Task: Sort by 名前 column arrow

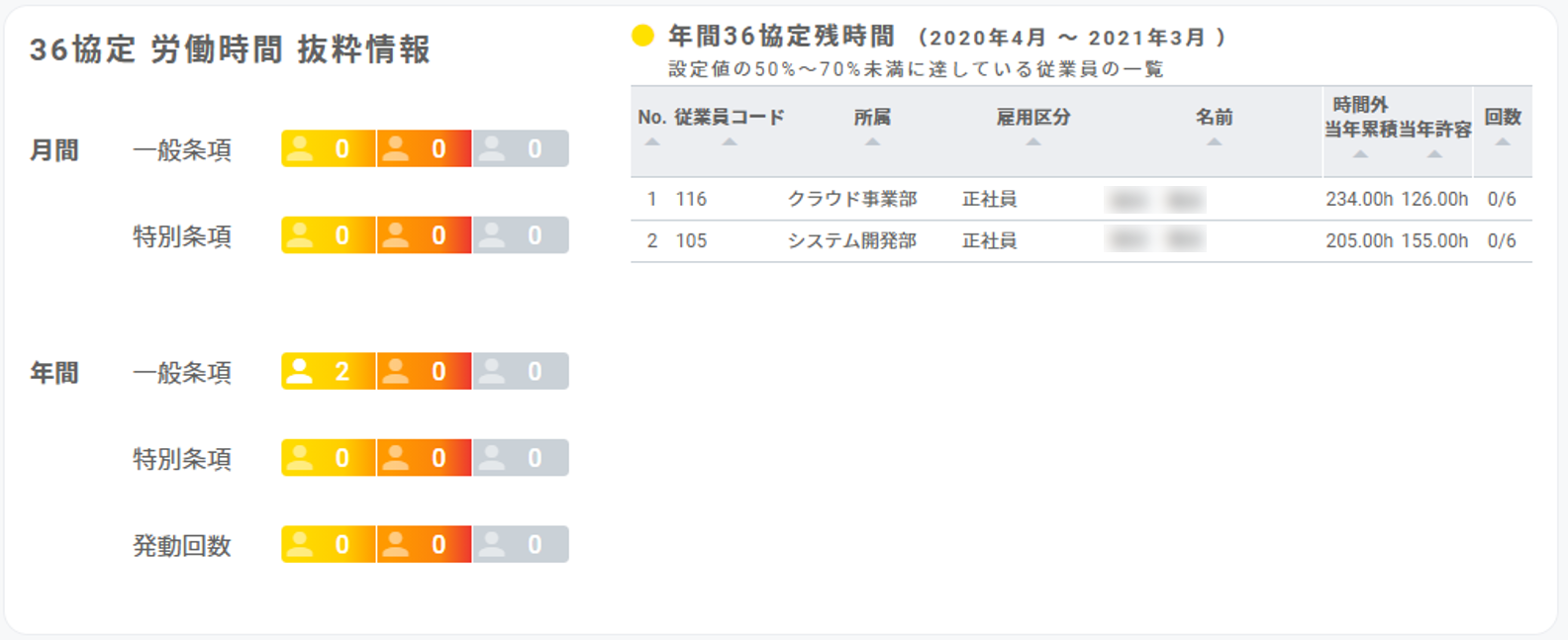Action: [x=1215, y=142]
